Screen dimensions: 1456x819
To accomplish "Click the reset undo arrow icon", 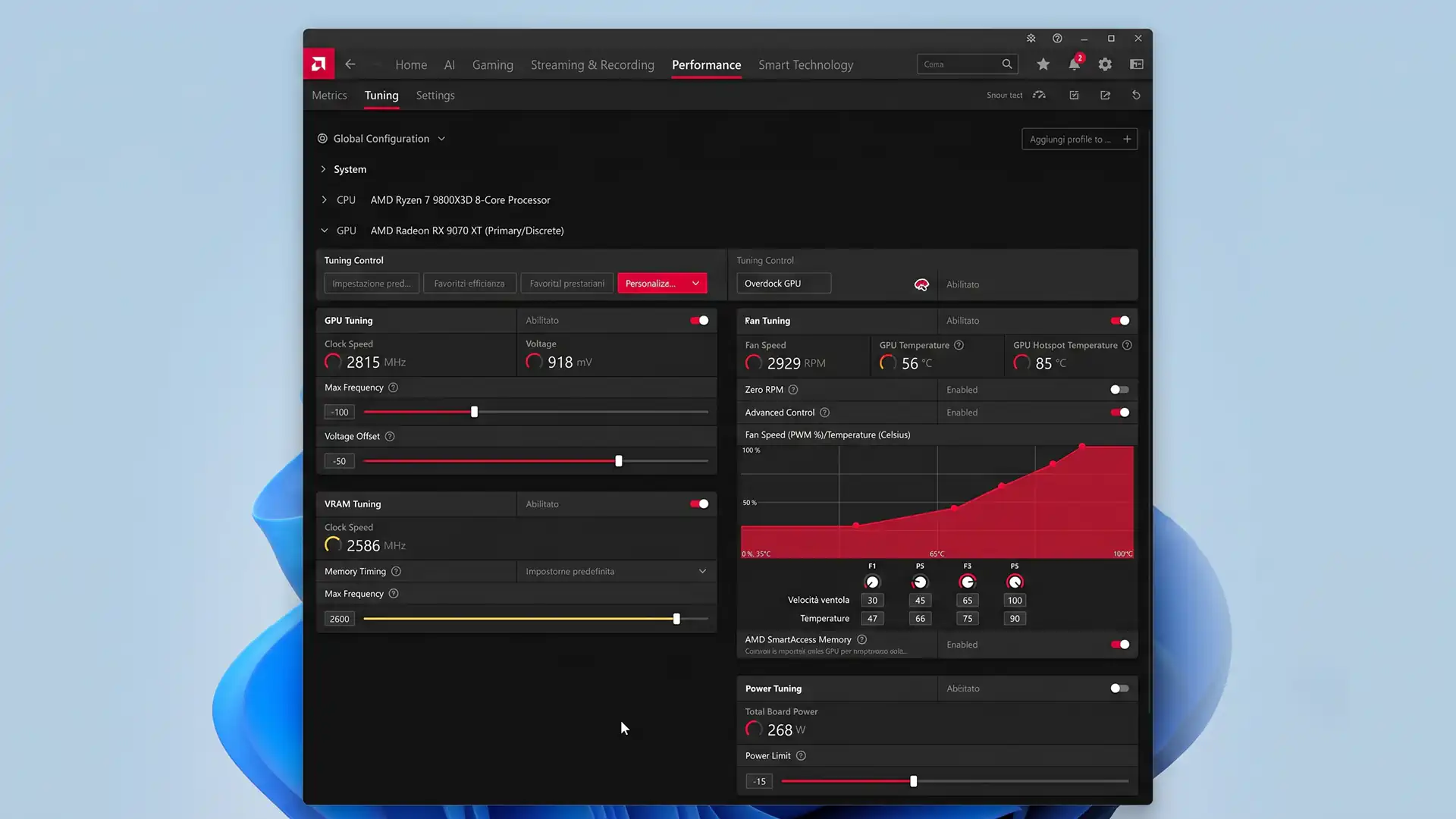I will [x=1136, y=95].
